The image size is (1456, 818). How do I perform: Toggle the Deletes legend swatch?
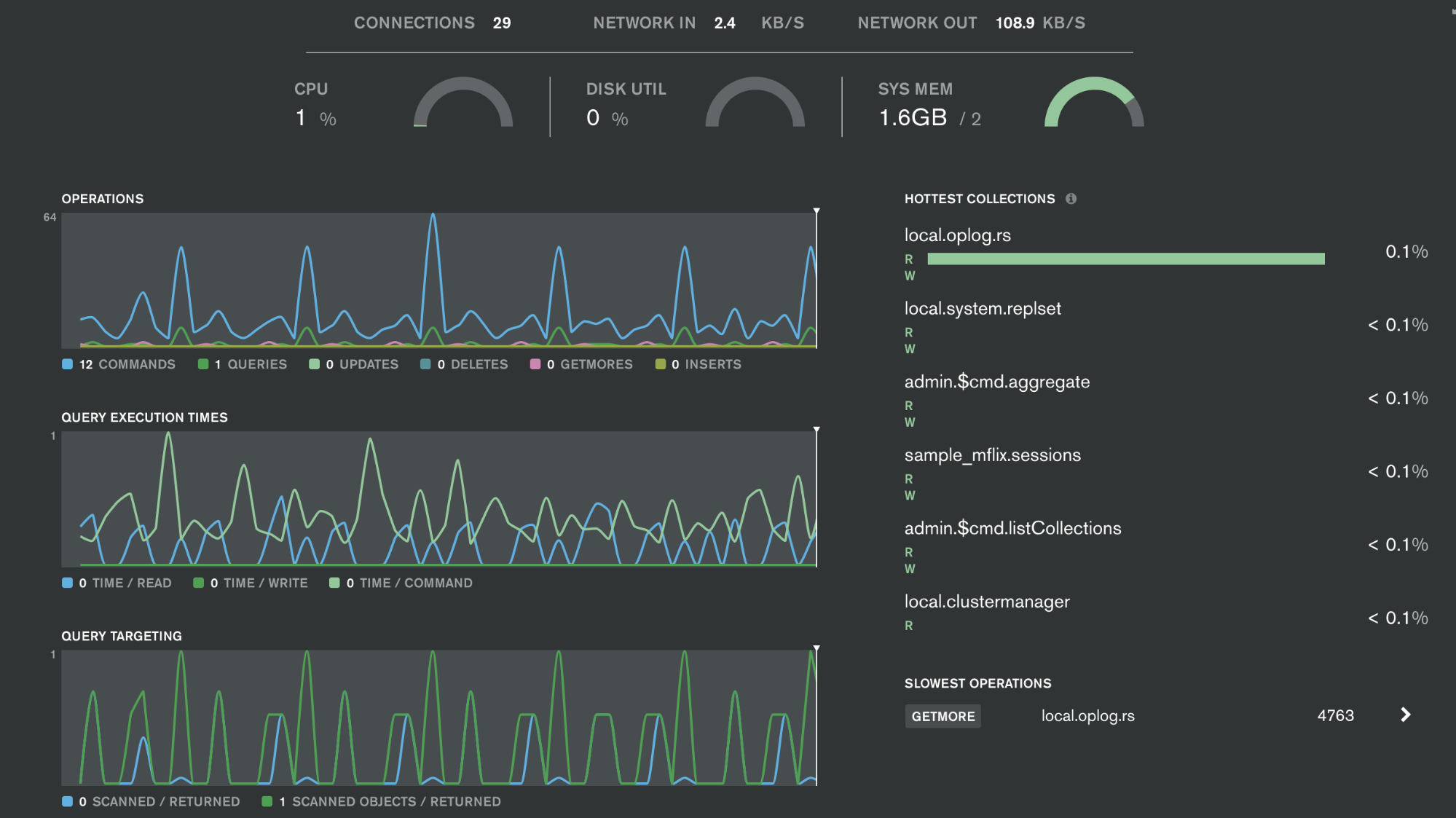(425, 364)
